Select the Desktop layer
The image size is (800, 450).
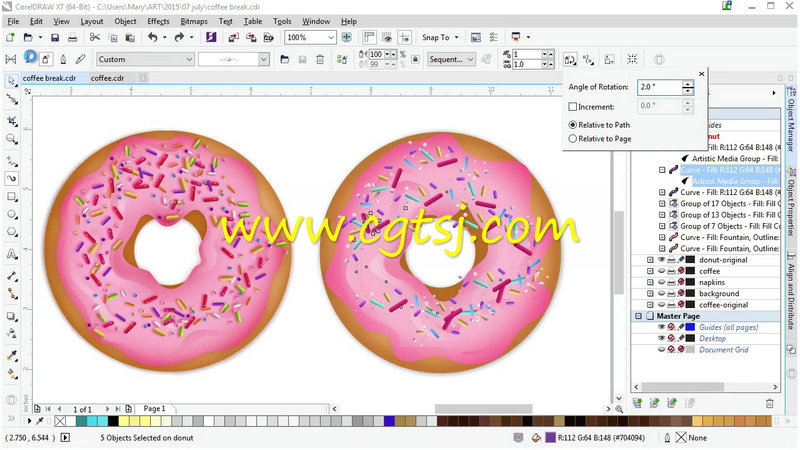(x=712, y=338)
